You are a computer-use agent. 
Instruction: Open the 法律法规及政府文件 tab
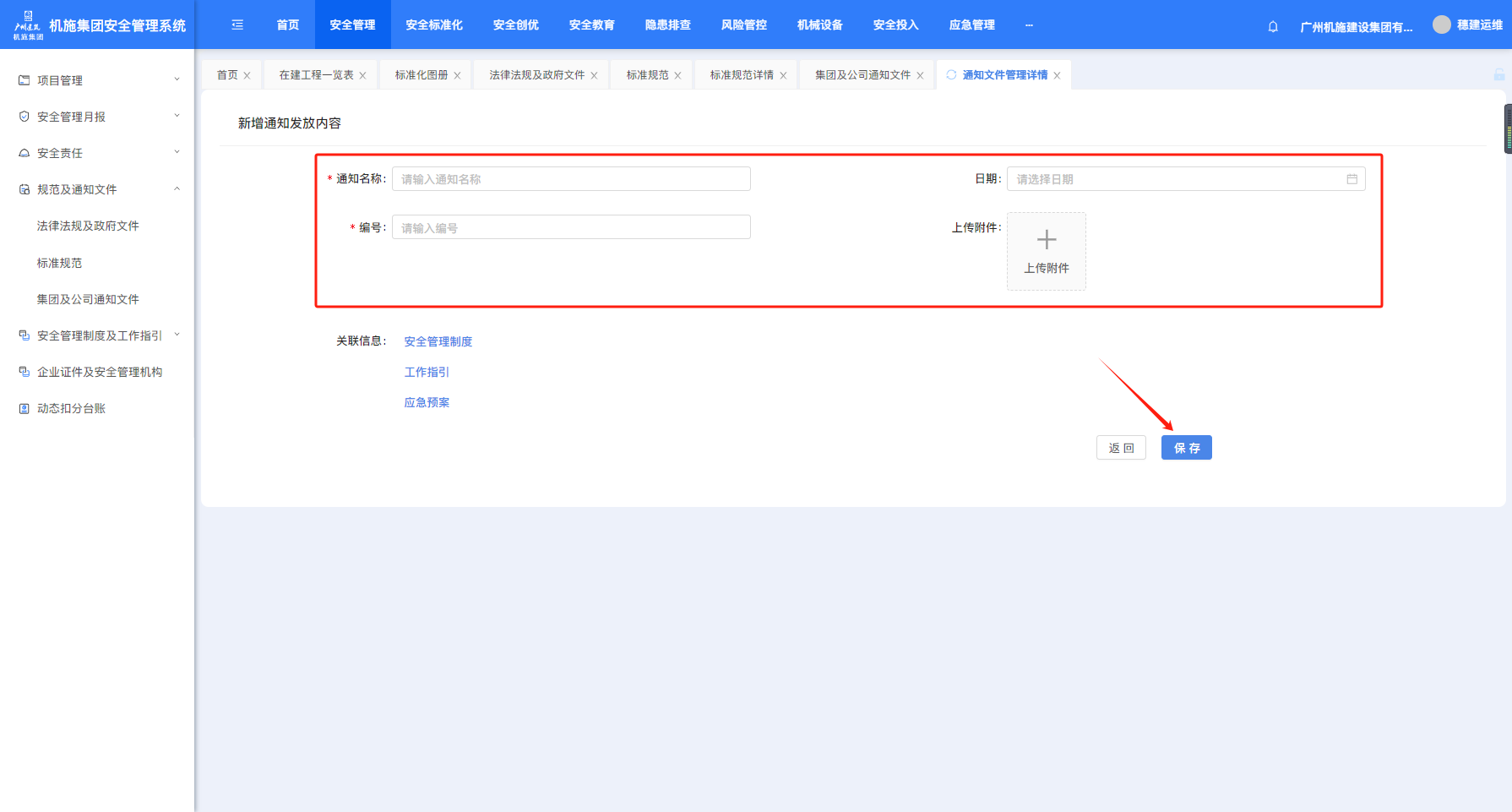[536, 75]
